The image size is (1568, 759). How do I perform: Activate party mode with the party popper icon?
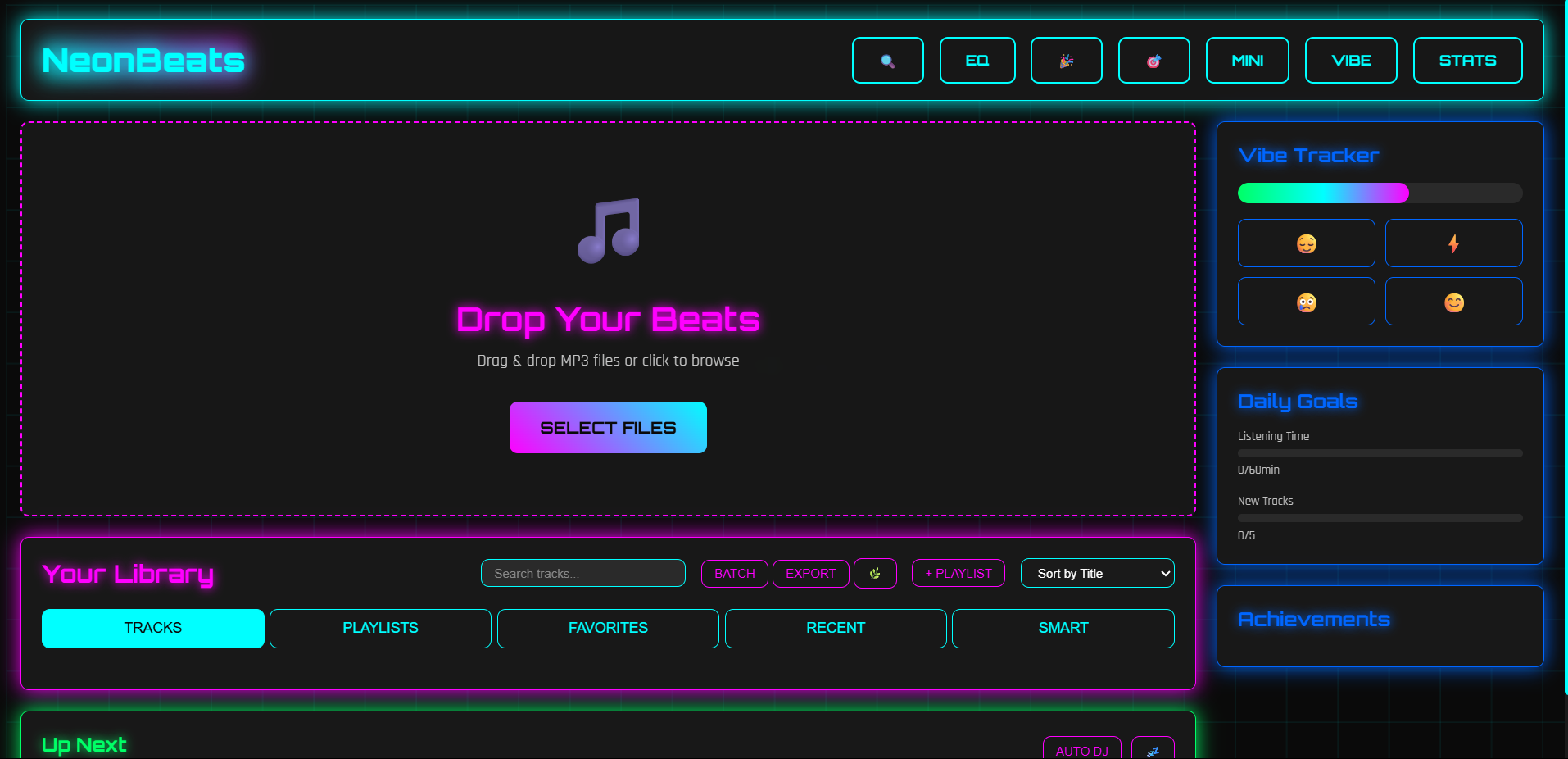[1066, 61]
